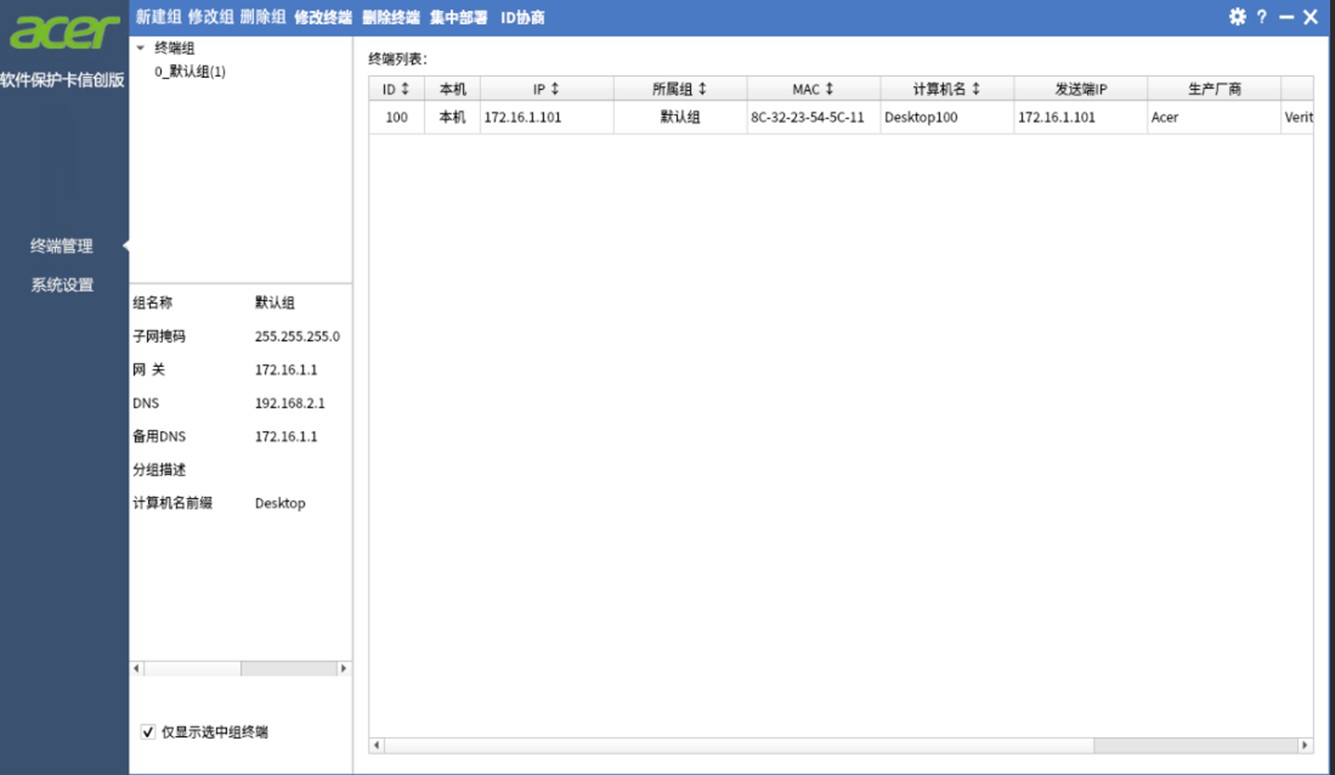Sort terminal list by ID column
The height and width of the screenshot is (775, 1335).
click(x=396, y=89)
